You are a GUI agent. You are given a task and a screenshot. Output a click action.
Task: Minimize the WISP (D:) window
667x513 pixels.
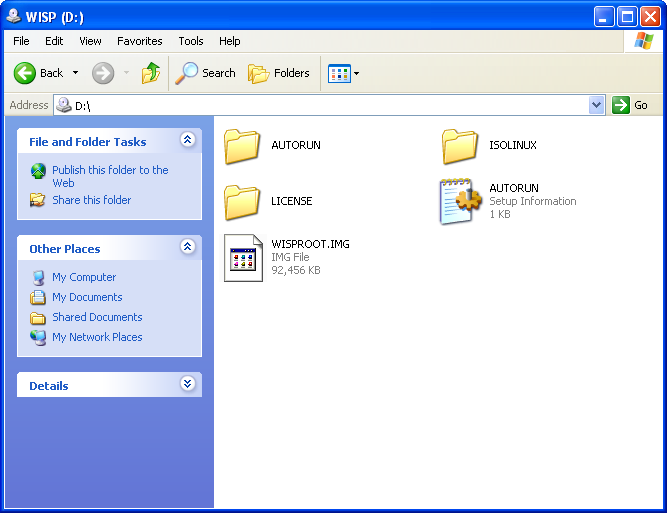[x=604, y=17]
